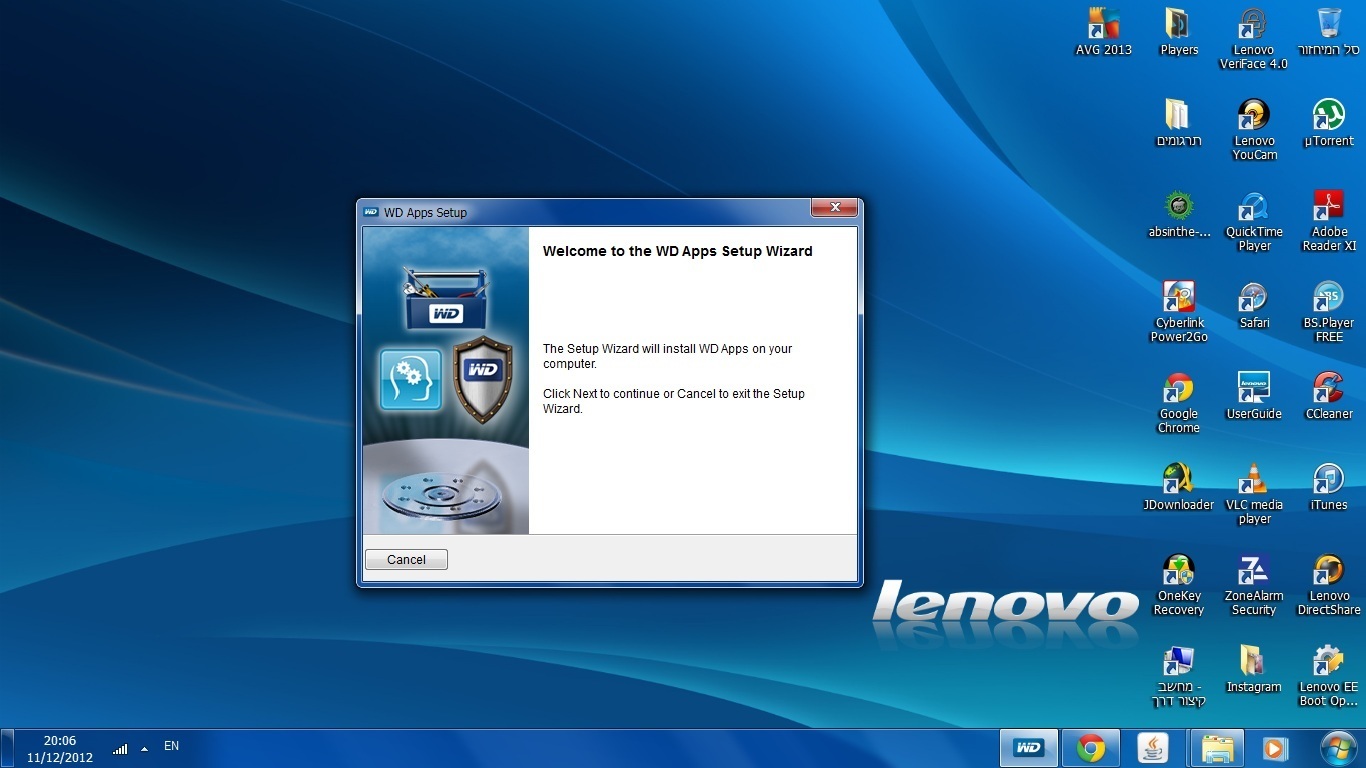Open AVG 2013 desktop shortcut
The image size is (1366, 768).
click(x=1104, y=32)
